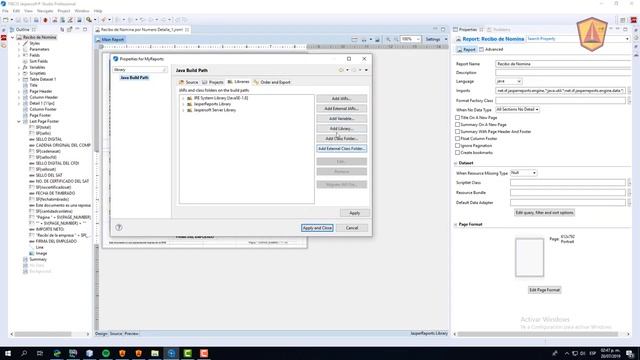Expand Jaspersoft Server Library entry

[x=183, y=110]
